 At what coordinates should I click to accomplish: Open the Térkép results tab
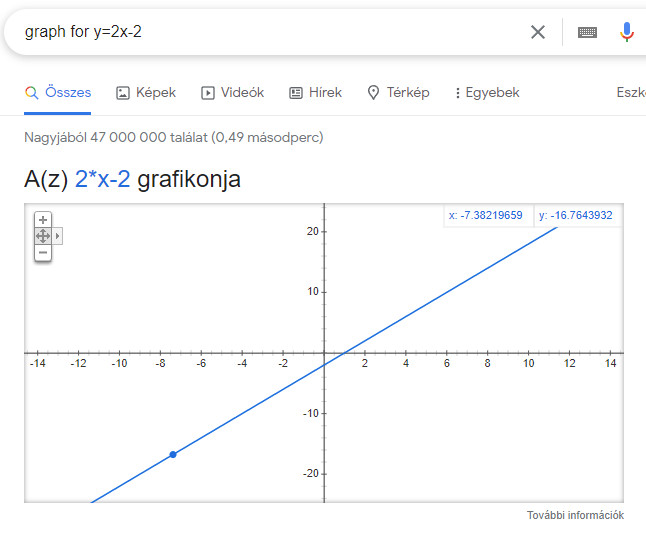398,93
